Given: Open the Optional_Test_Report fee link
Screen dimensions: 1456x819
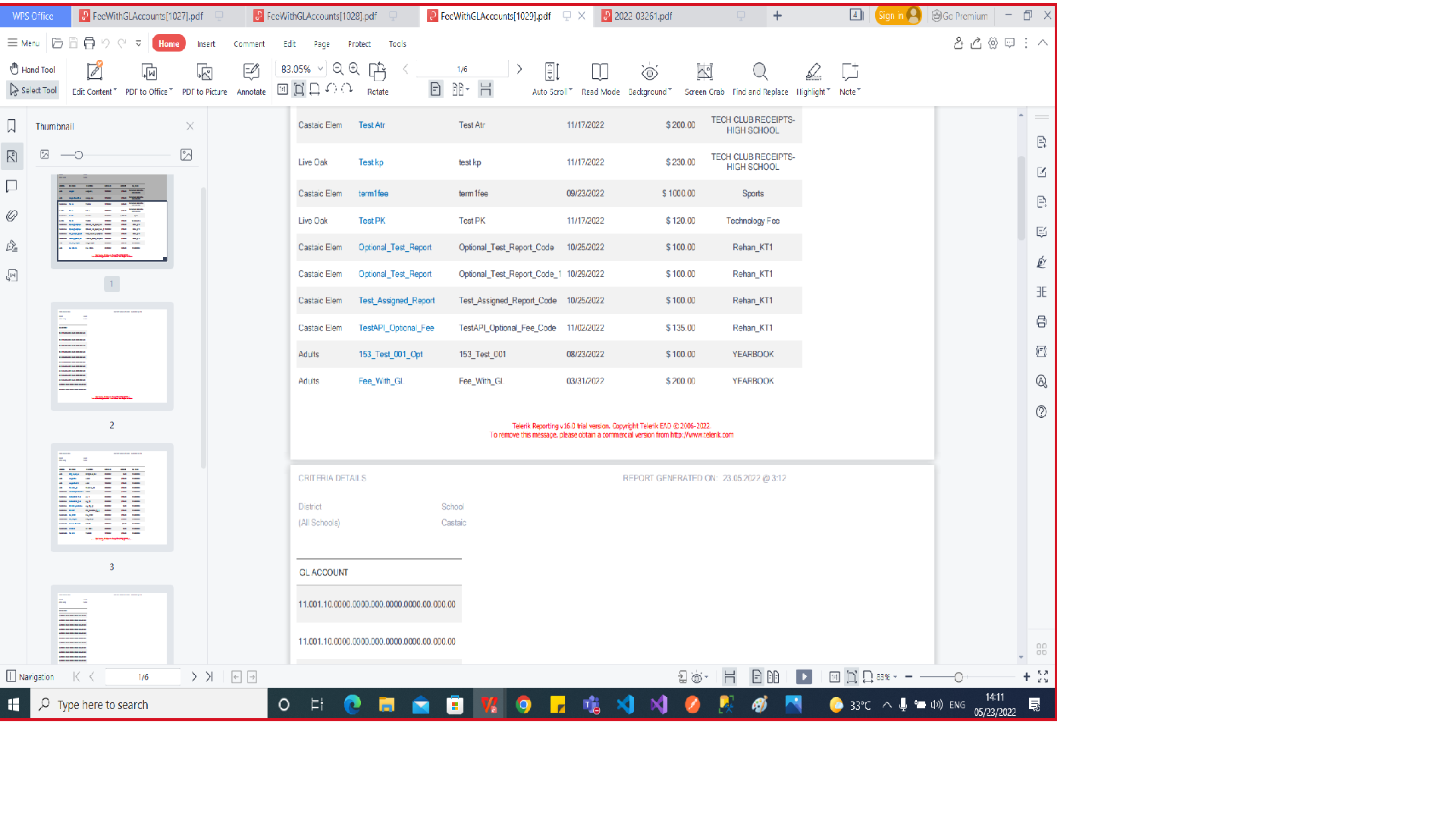Looking at the screenshot, I should pos(394,247).
